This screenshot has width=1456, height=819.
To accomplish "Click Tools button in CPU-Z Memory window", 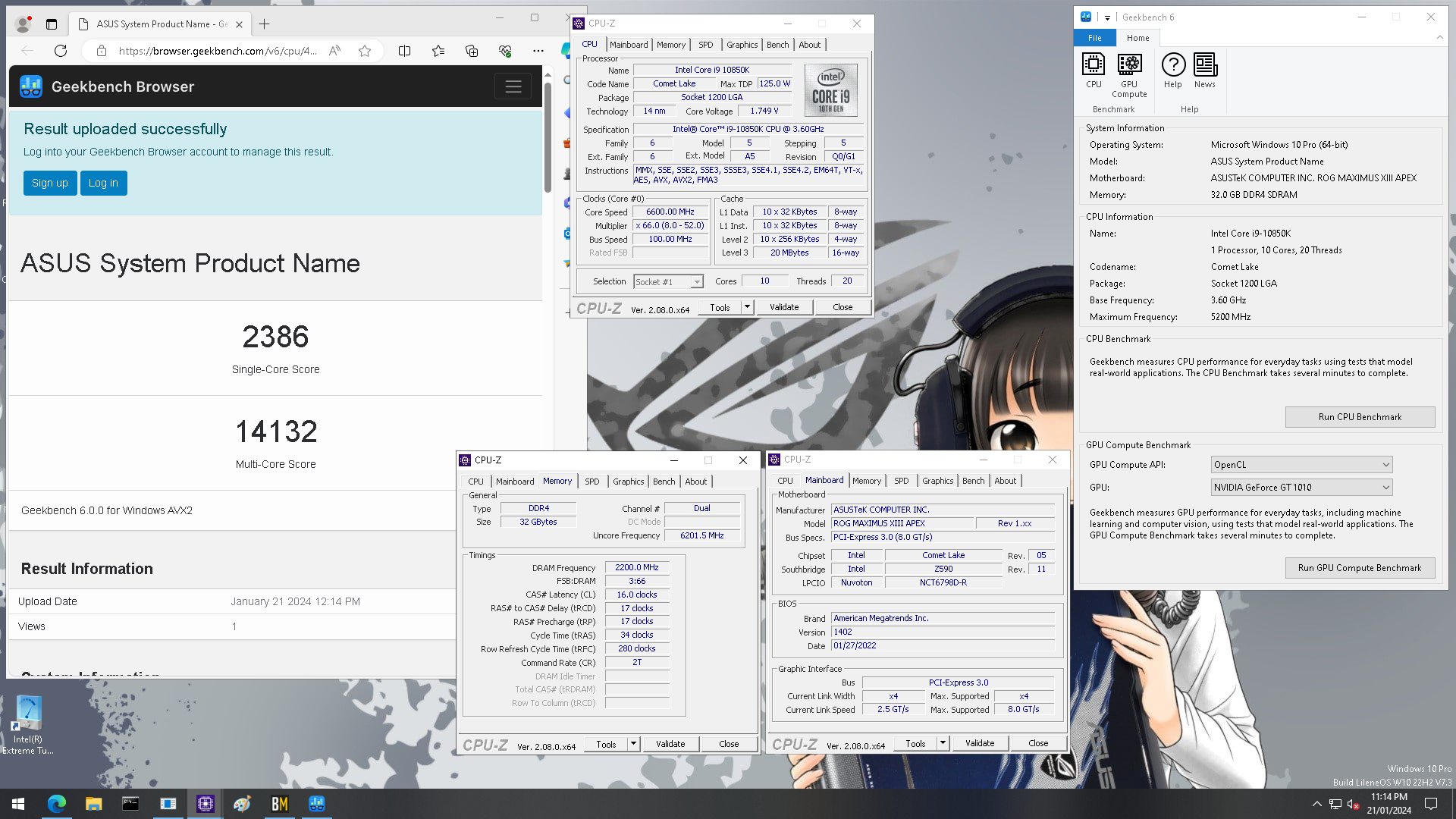I will tap(606, 744).
